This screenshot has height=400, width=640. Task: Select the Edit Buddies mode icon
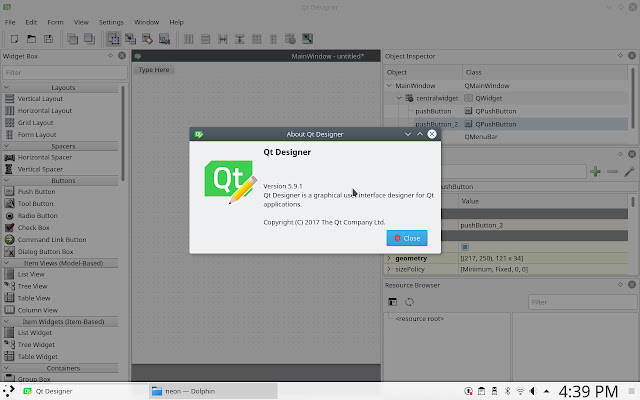coord(147,39)
